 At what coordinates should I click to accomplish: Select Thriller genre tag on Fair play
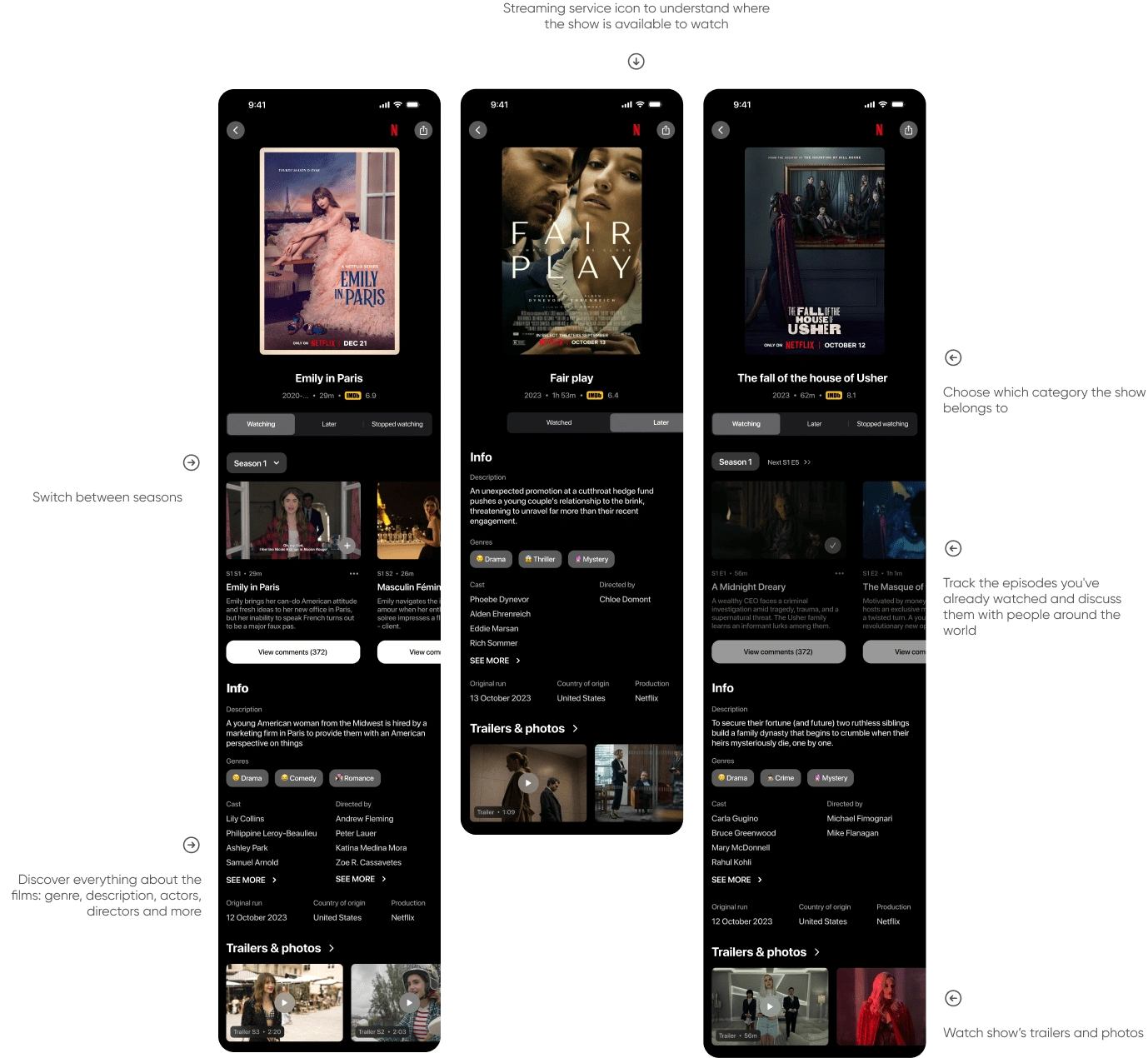[x=540, y=559]
